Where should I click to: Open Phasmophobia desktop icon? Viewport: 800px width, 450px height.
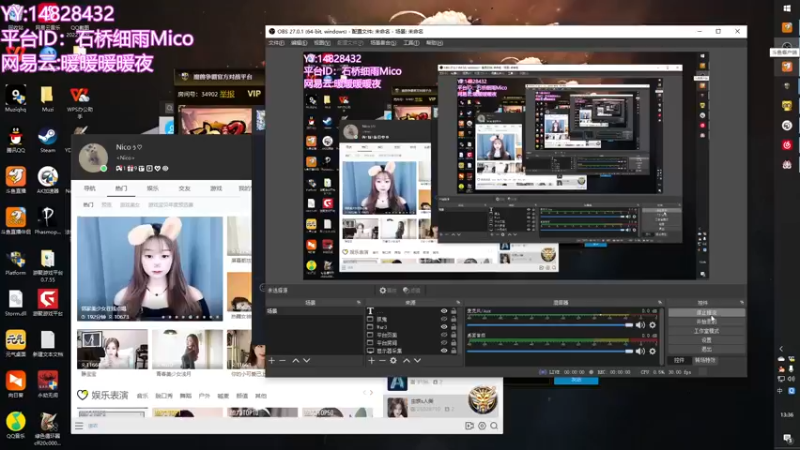(x=47, y=221)
